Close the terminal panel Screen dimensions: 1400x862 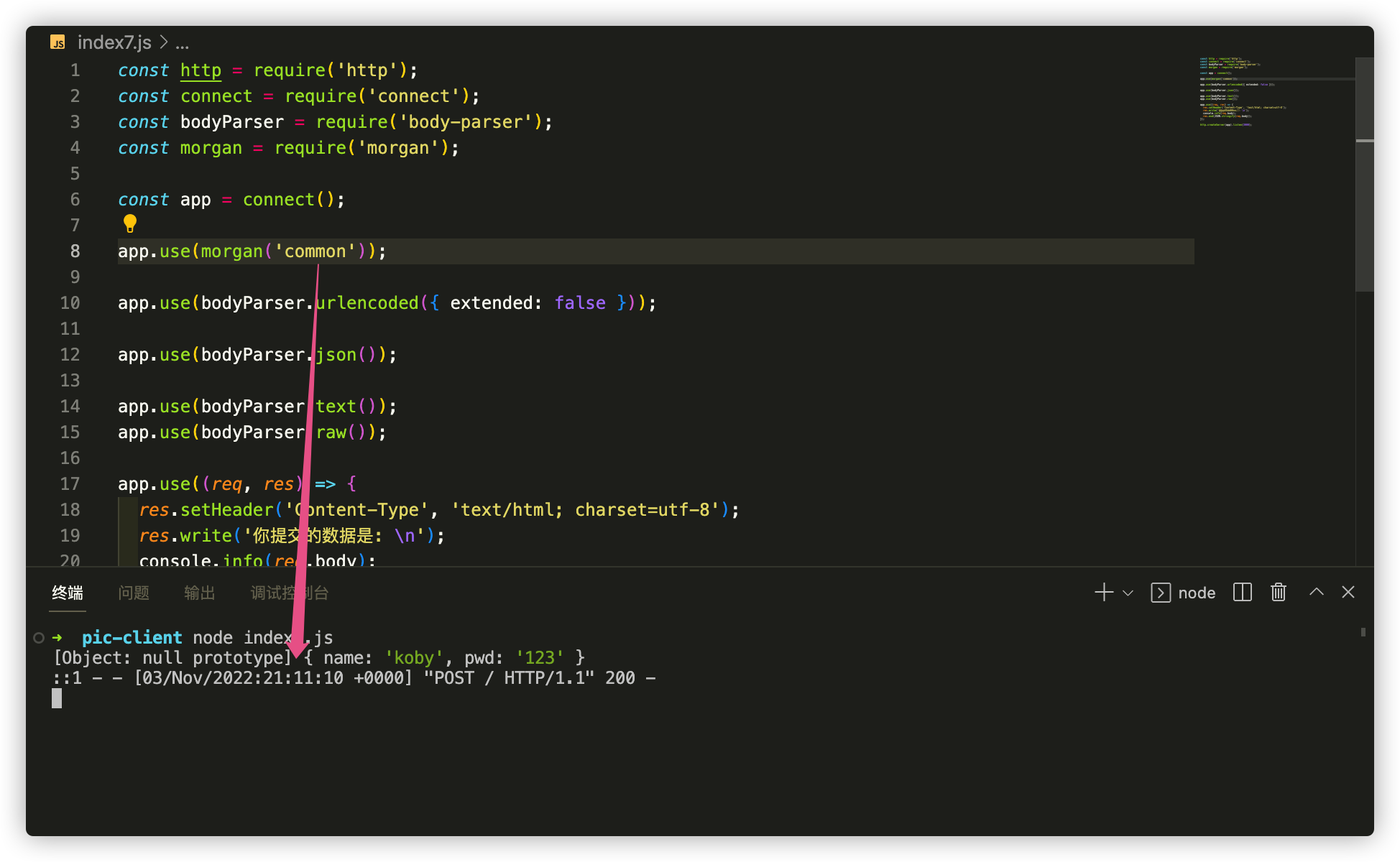pos(1348,592)
